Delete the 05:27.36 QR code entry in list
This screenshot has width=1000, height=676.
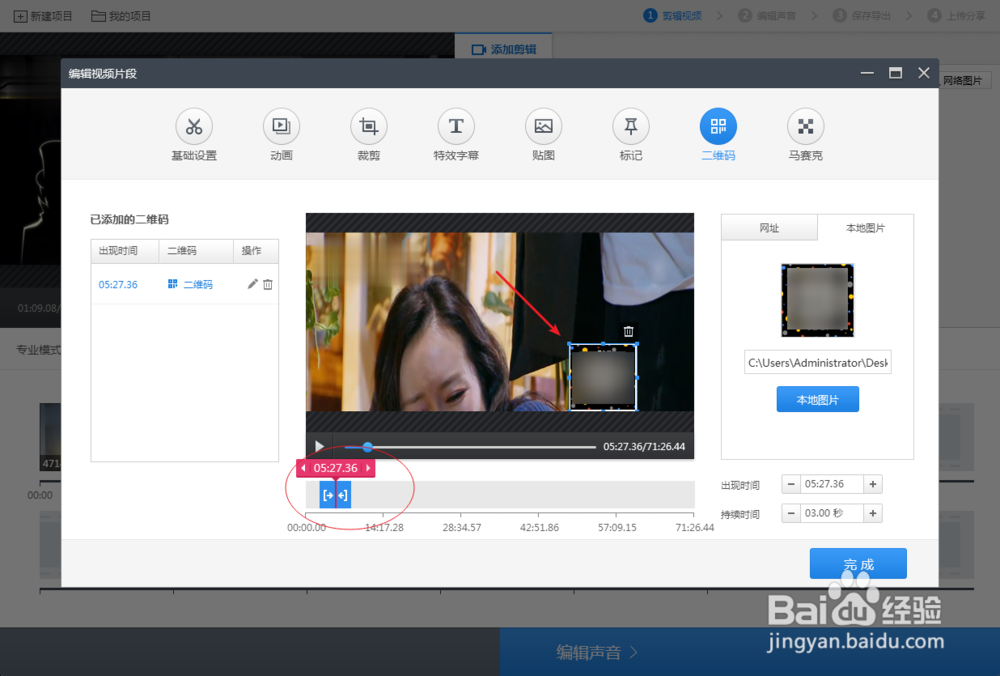(x=268, y=284)
